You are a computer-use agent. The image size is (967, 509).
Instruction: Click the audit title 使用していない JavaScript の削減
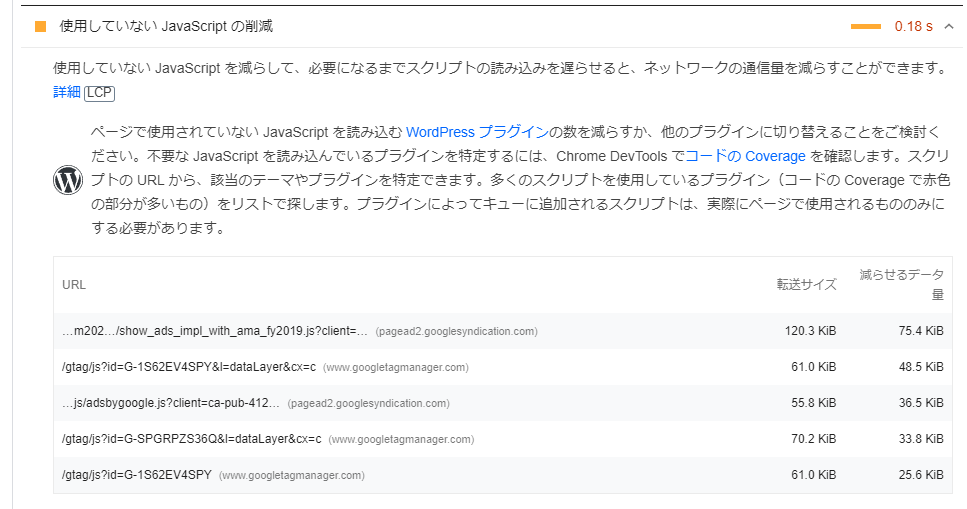(x=166, y=27)
